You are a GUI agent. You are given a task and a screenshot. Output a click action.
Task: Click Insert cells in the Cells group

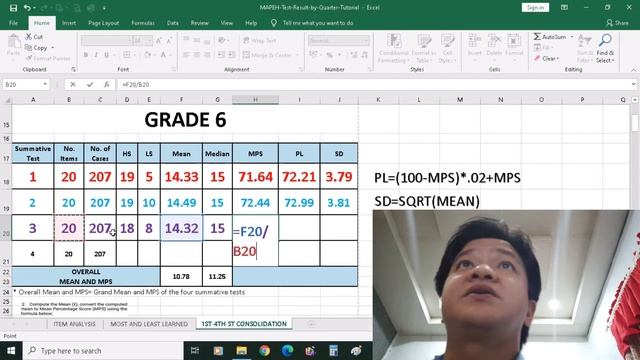(x=474, y=48)
